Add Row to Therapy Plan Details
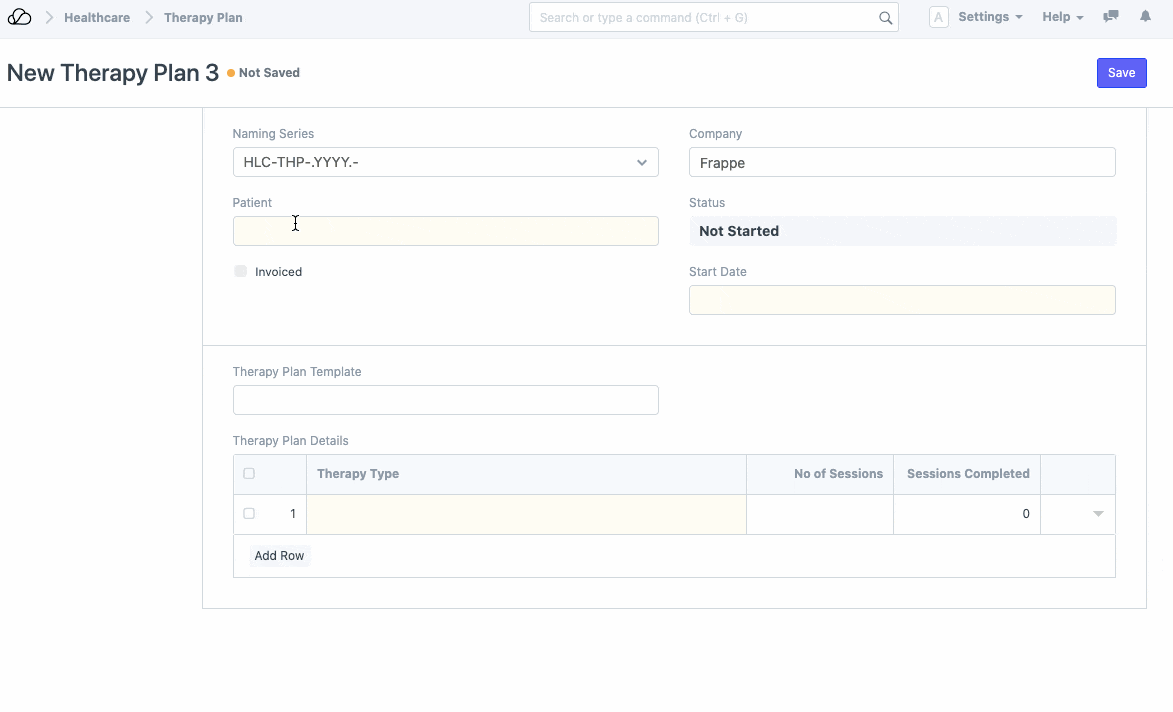 pyautogui.click(x=279, y=556)
